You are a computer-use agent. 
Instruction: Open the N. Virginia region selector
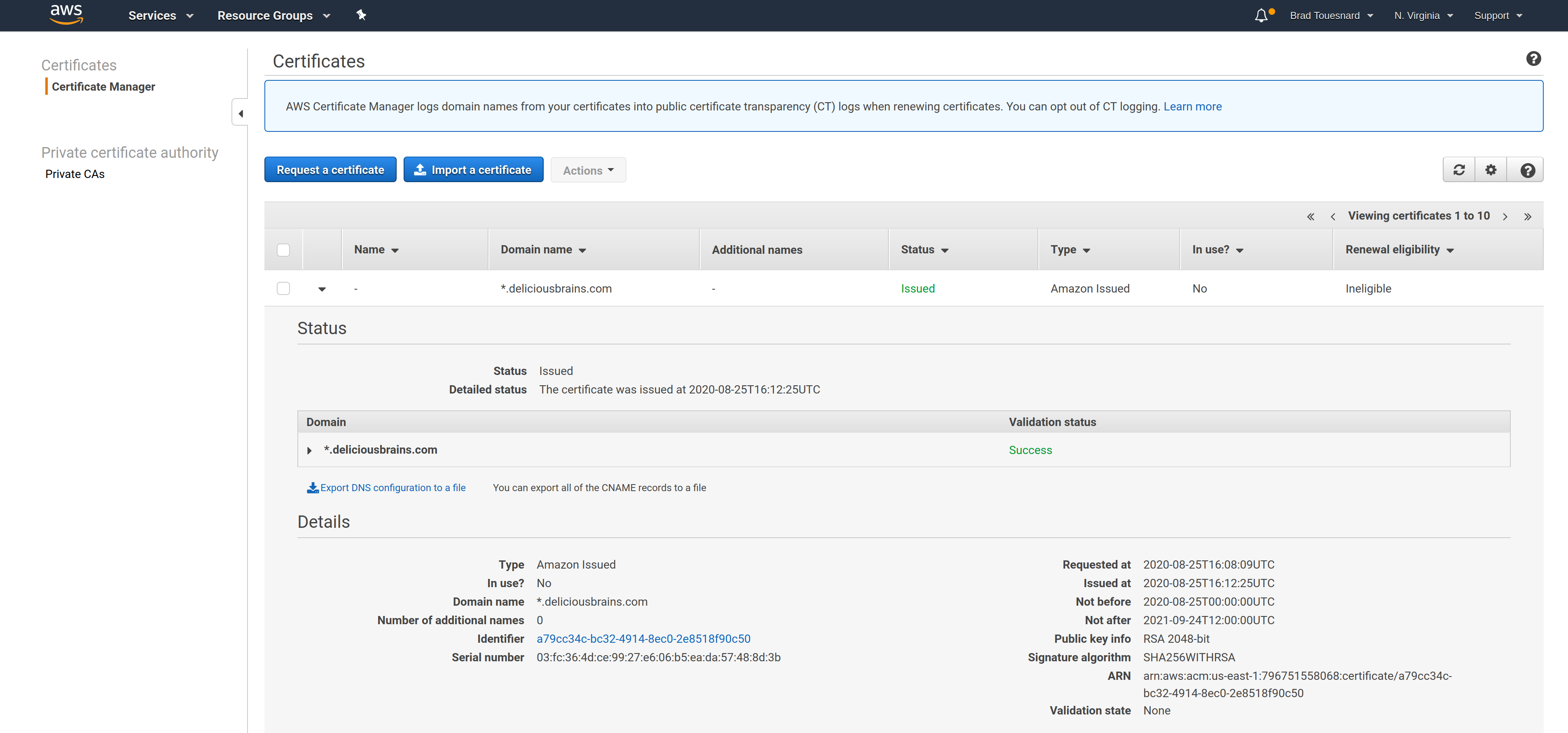[1424, 16]
